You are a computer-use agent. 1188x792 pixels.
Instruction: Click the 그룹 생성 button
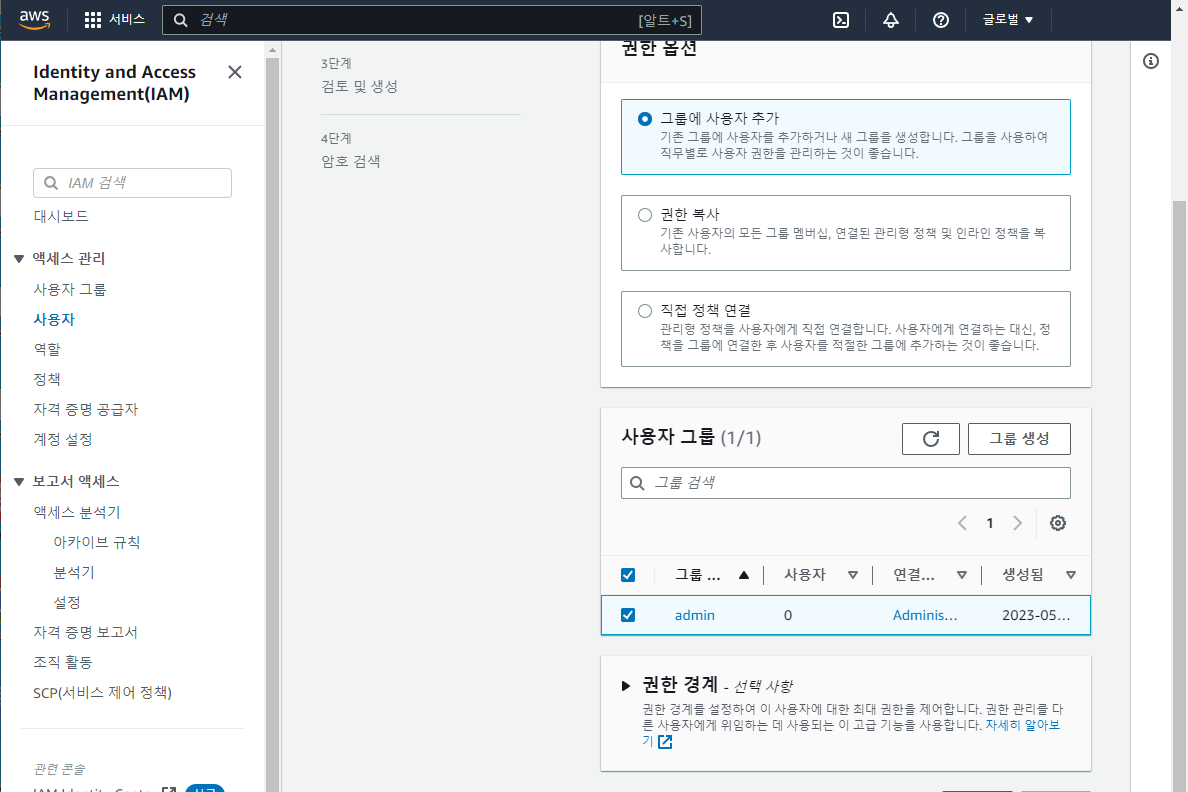[x=1019, y=439]
